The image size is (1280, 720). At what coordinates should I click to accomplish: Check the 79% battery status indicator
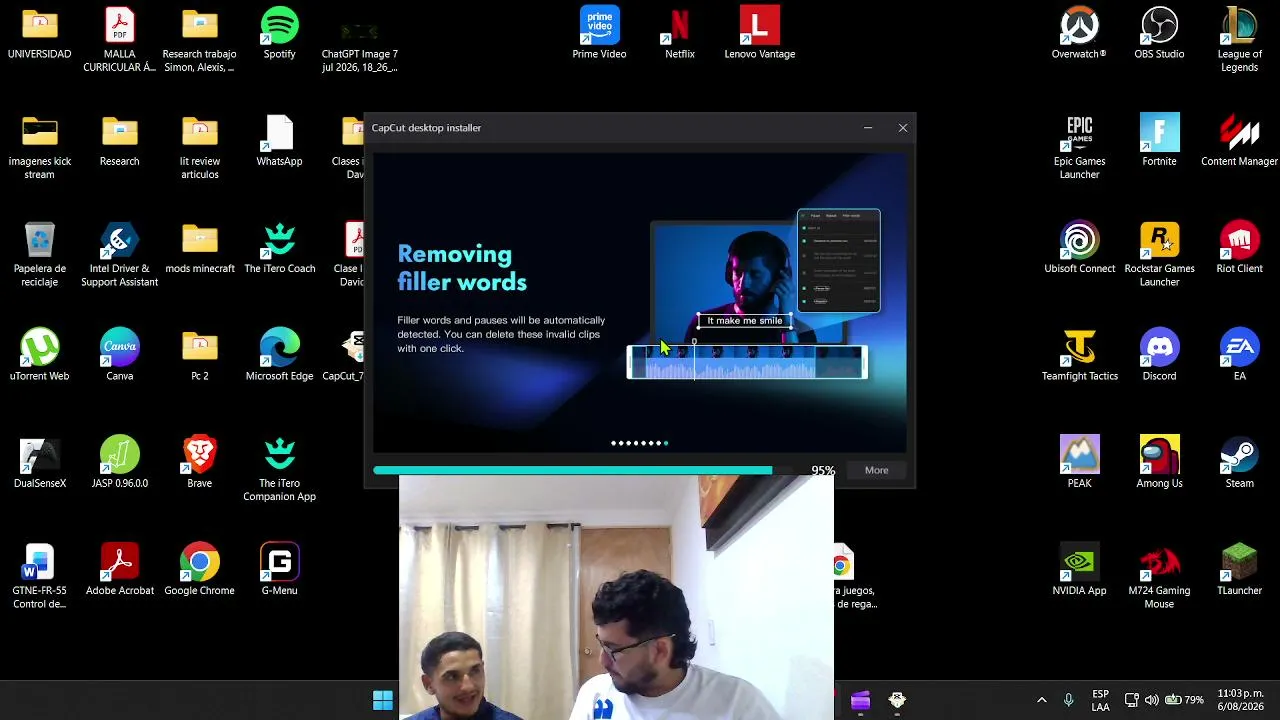[1185, 700]
